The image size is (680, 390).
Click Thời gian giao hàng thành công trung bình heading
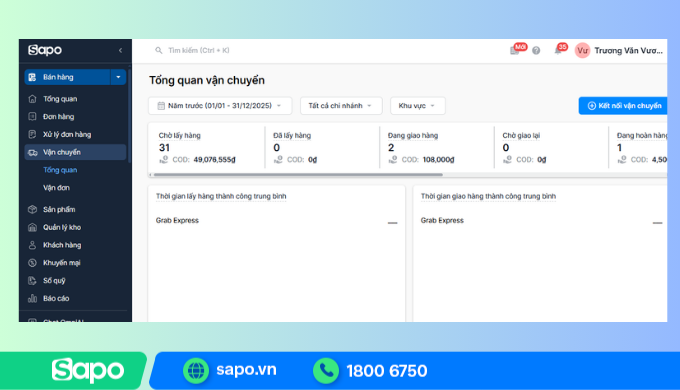tap(488, 197)
